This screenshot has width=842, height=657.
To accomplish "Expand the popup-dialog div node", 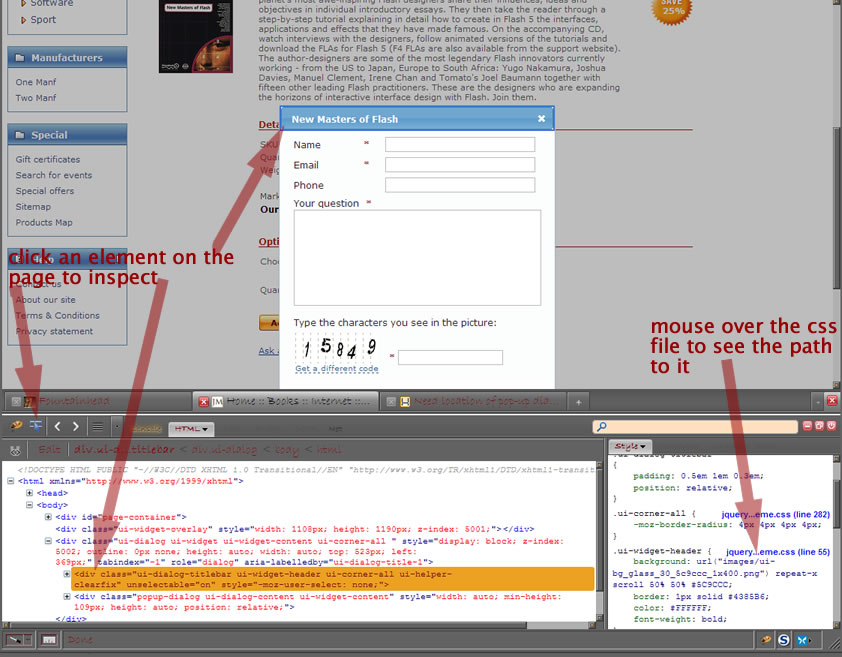I will pos(67,596).
